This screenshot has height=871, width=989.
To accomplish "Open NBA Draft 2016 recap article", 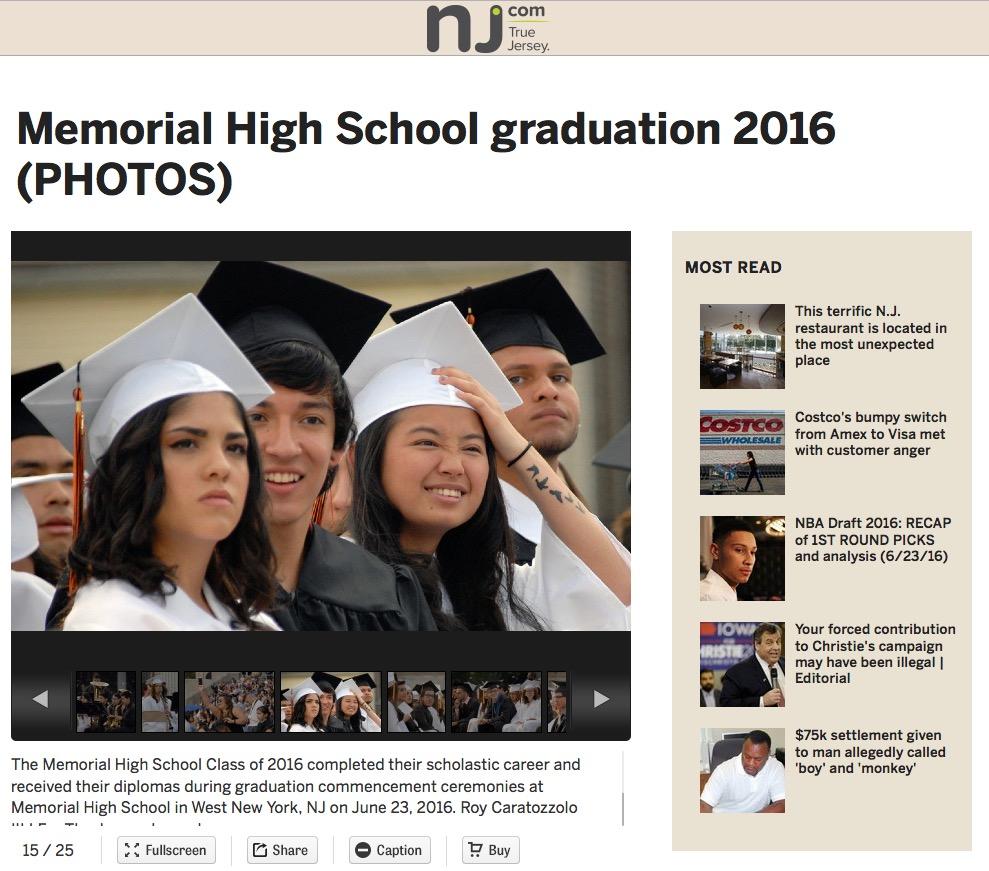I will [873, 540].
